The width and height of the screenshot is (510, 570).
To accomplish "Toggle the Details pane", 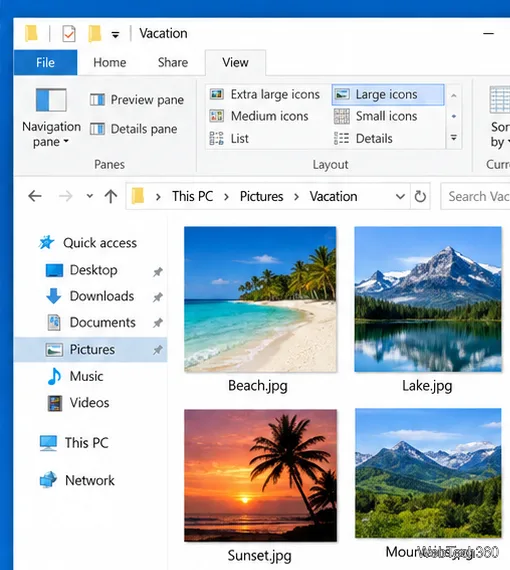I will pos(134,129).
